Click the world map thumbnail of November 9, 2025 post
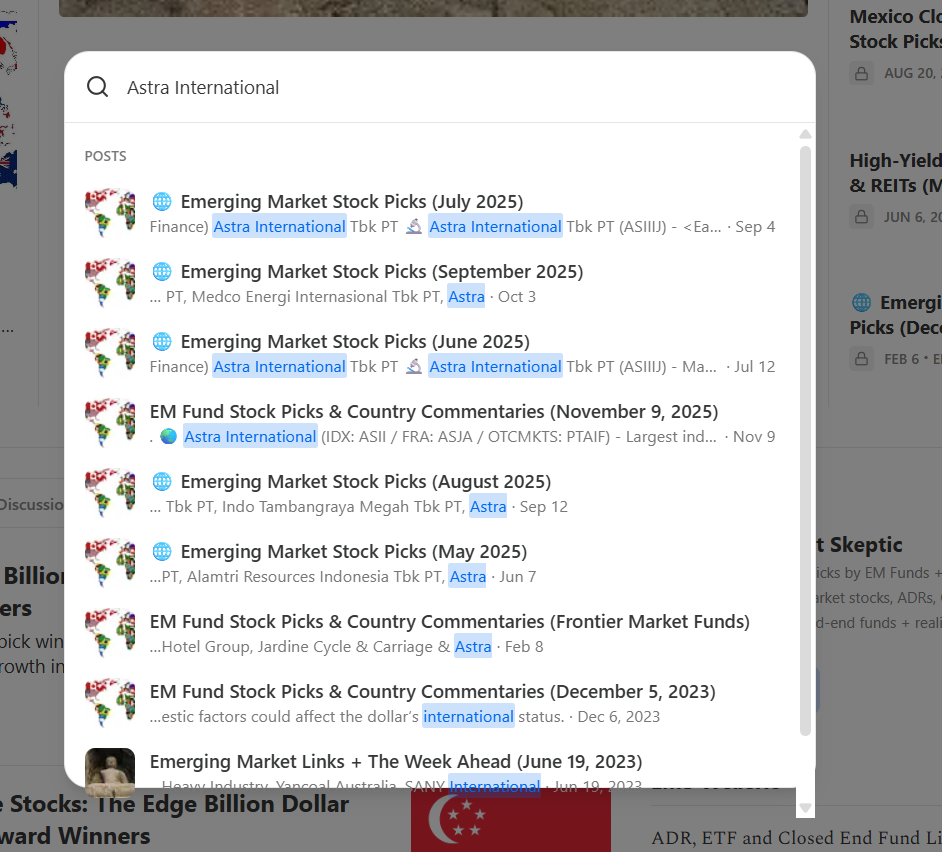Viewport: 942px width, 852px height. (x=110, y=423)
